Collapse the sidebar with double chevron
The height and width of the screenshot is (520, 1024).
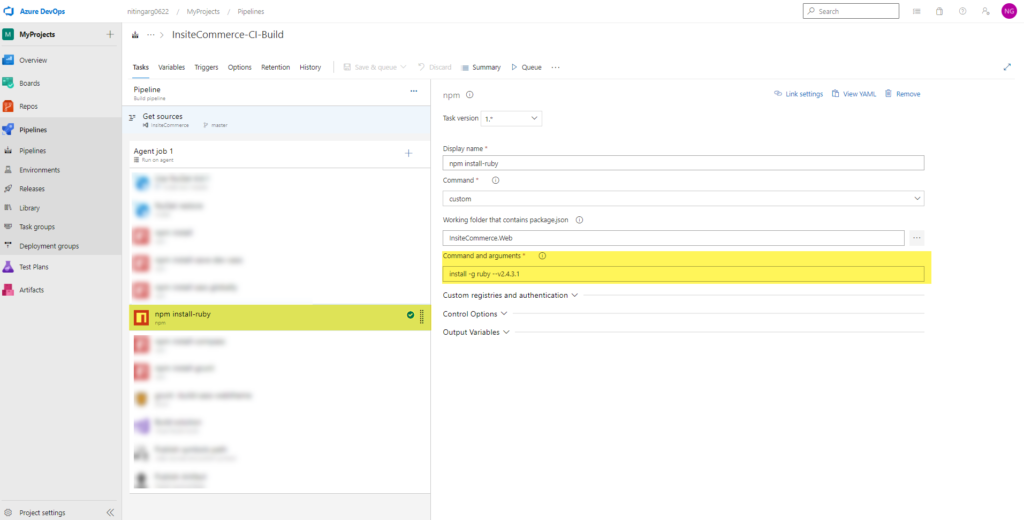(x=110, y=513)
